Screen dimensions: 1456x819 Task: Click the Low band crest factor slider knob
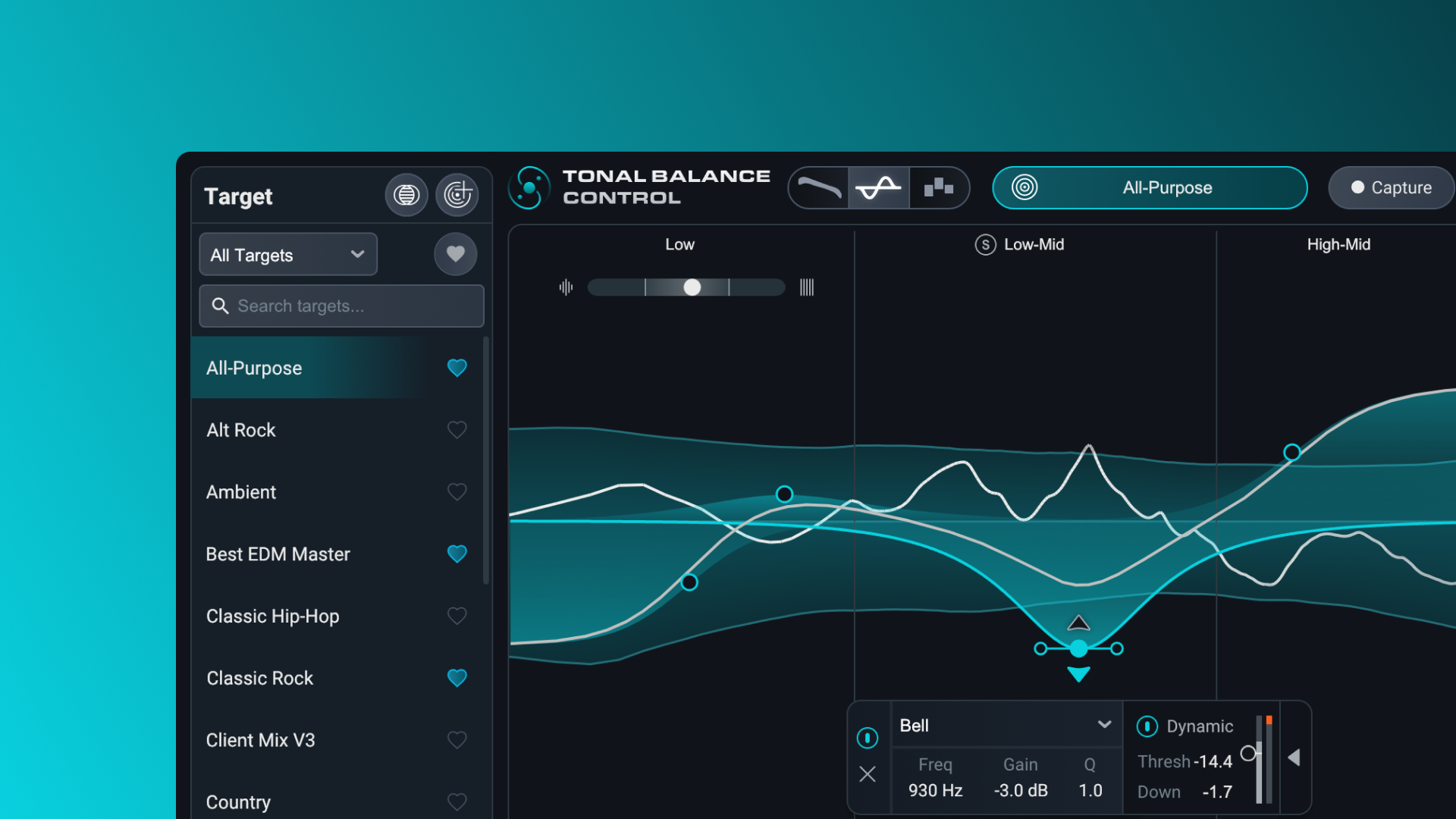click(692, 287)
